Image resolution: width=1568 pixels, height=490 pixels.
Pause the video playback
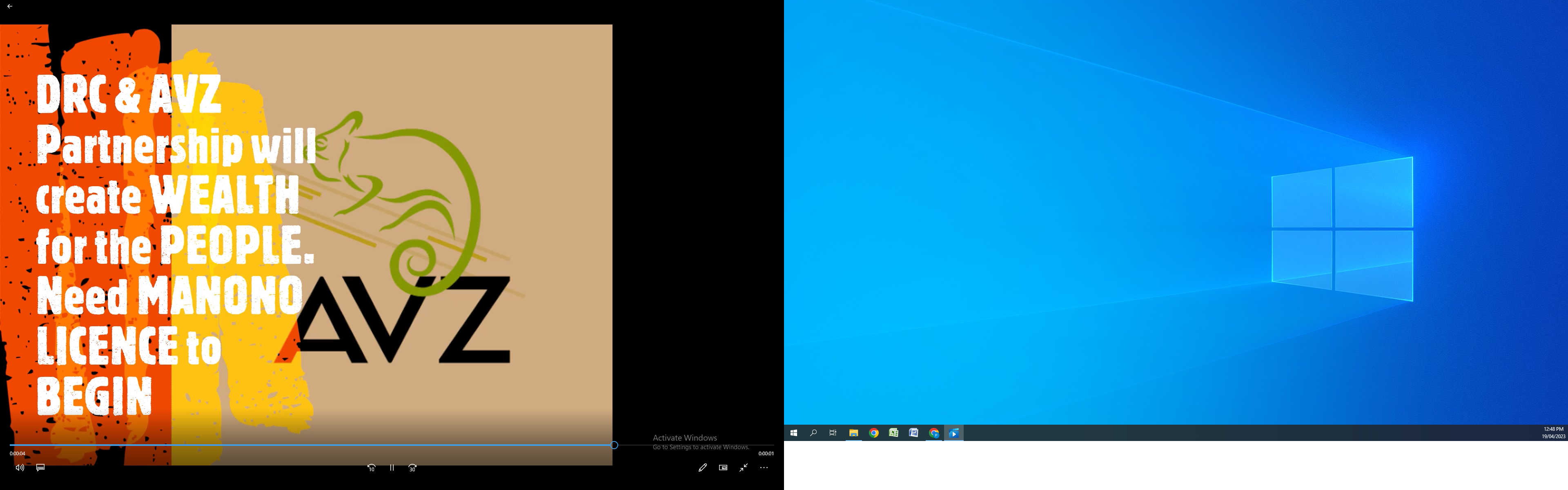pos(392,468)
